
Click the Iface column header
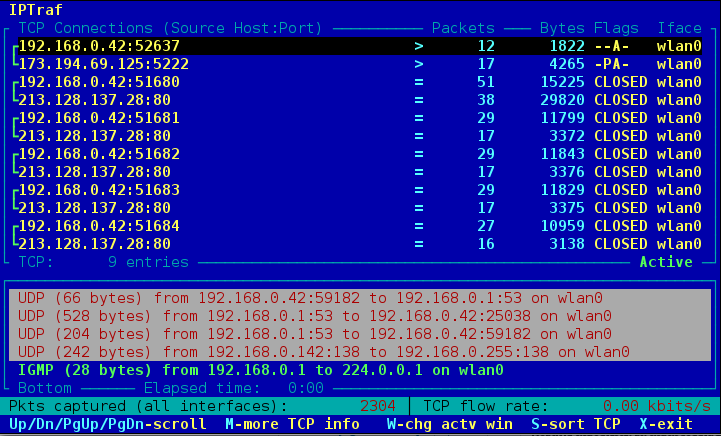point(679,28)
